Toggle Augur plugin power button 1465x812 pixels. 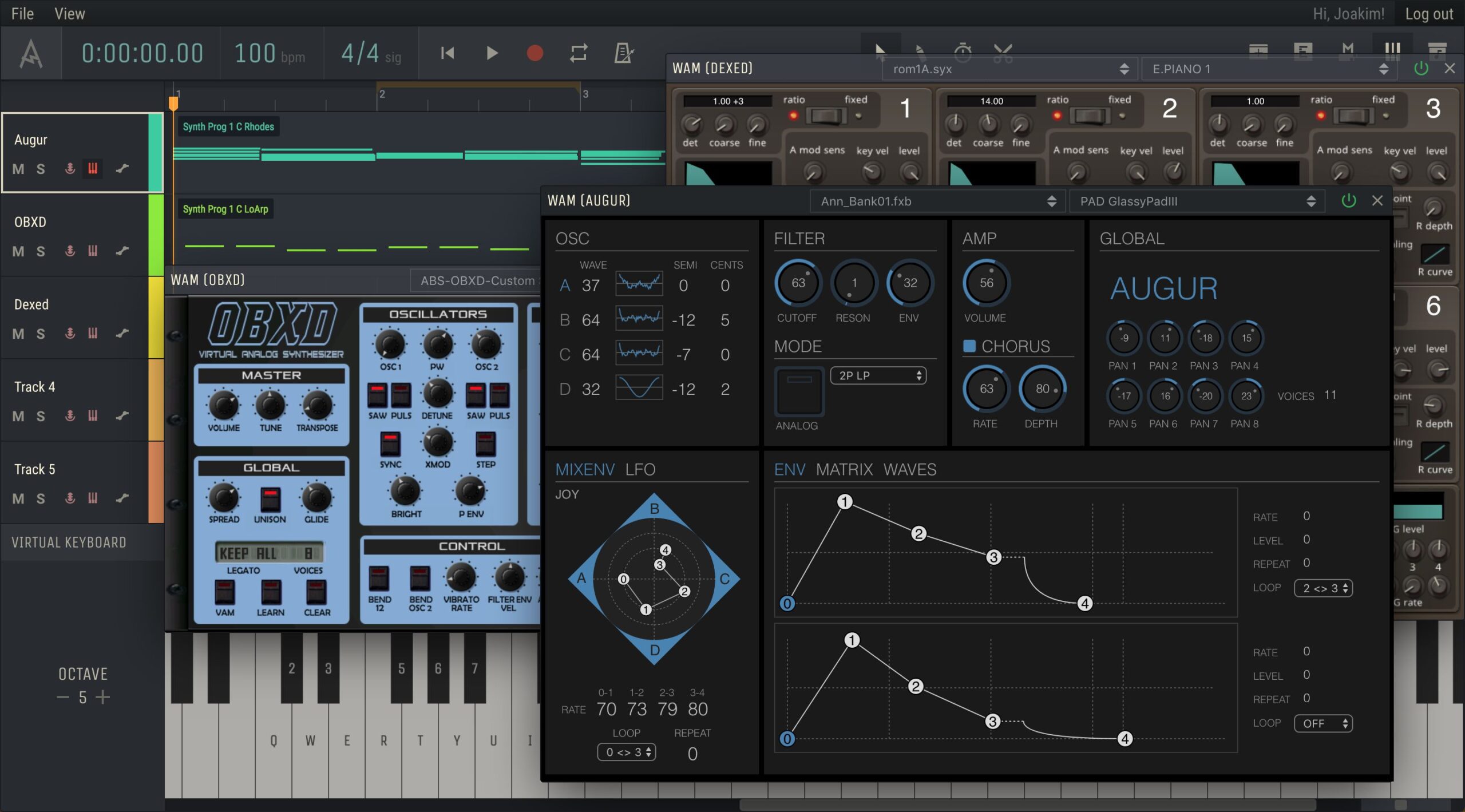[1348, 201]
